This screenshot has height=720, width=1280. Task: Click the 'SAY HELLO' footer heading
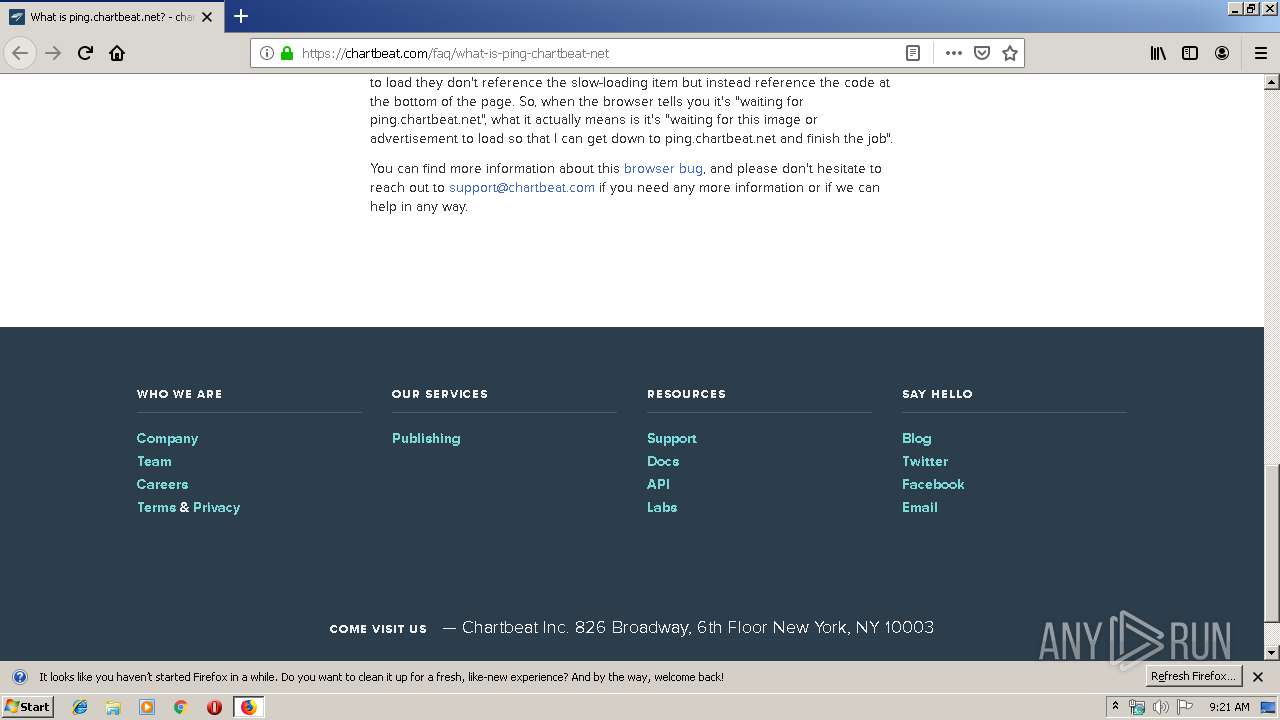[937, 394]
